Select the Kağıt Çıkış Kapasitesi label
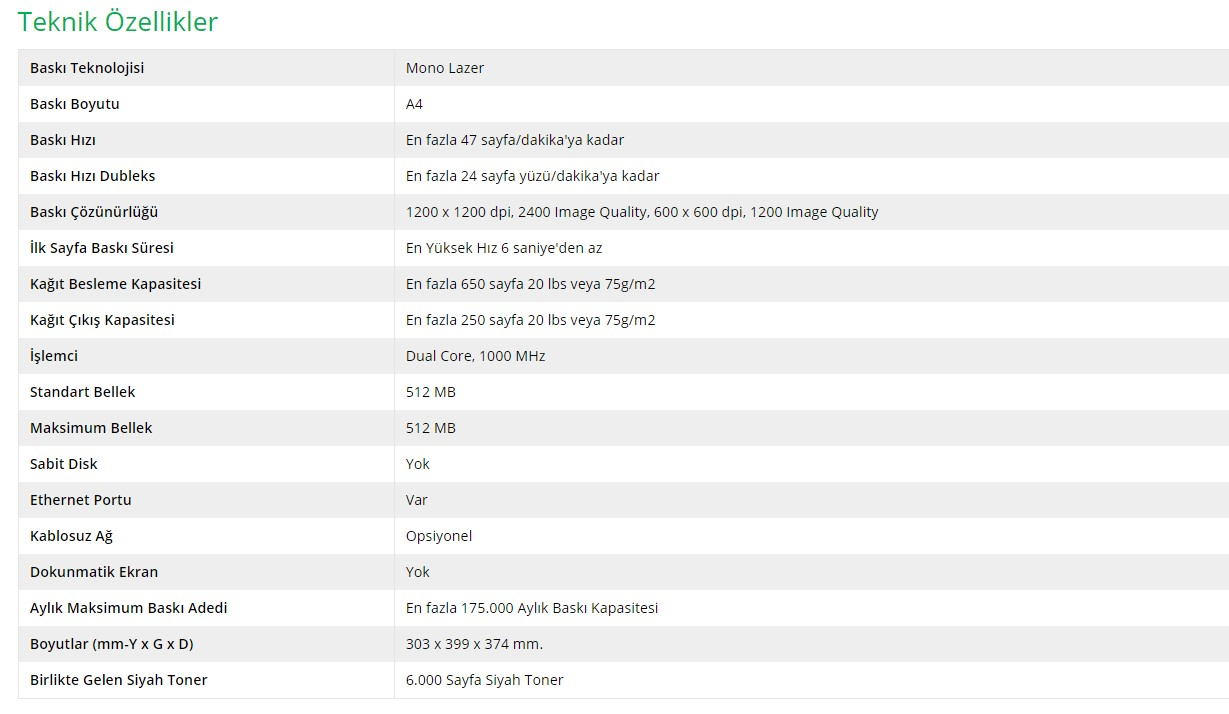Viewport: 1229px width, 714px height. click(x=102, y=320)
